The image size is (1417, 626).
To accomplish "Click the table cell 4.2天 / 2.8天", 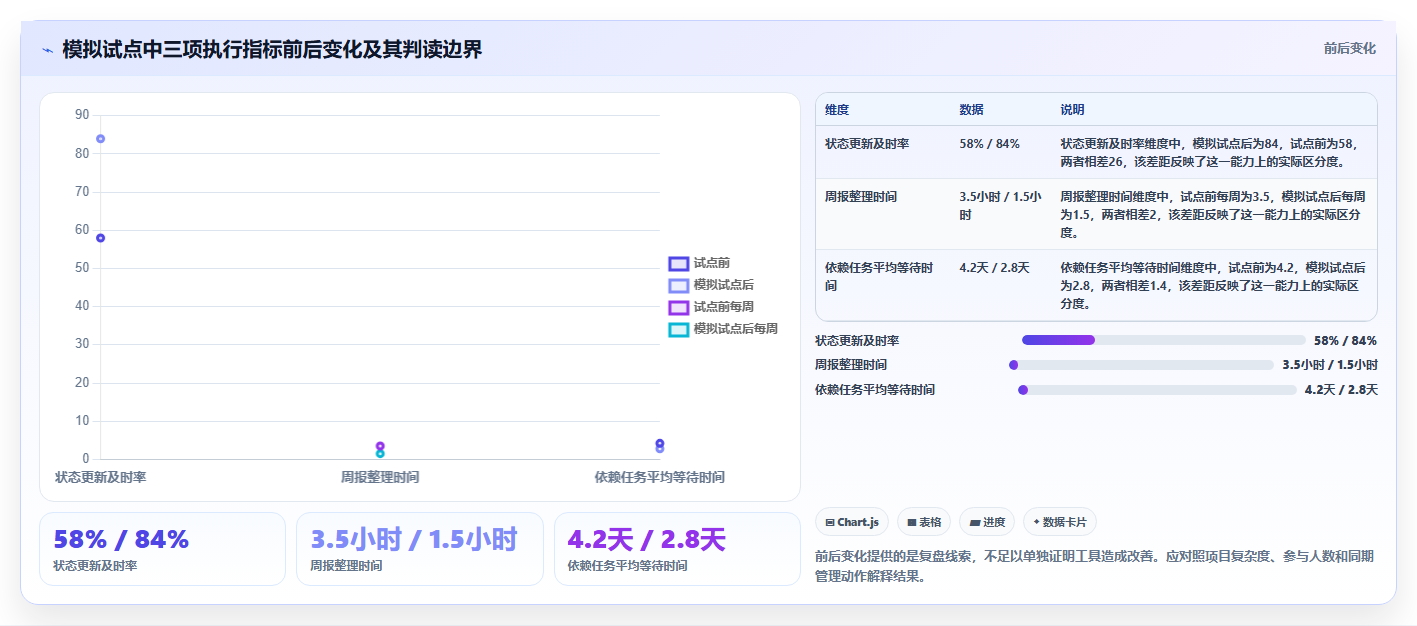I will (995, 268).
